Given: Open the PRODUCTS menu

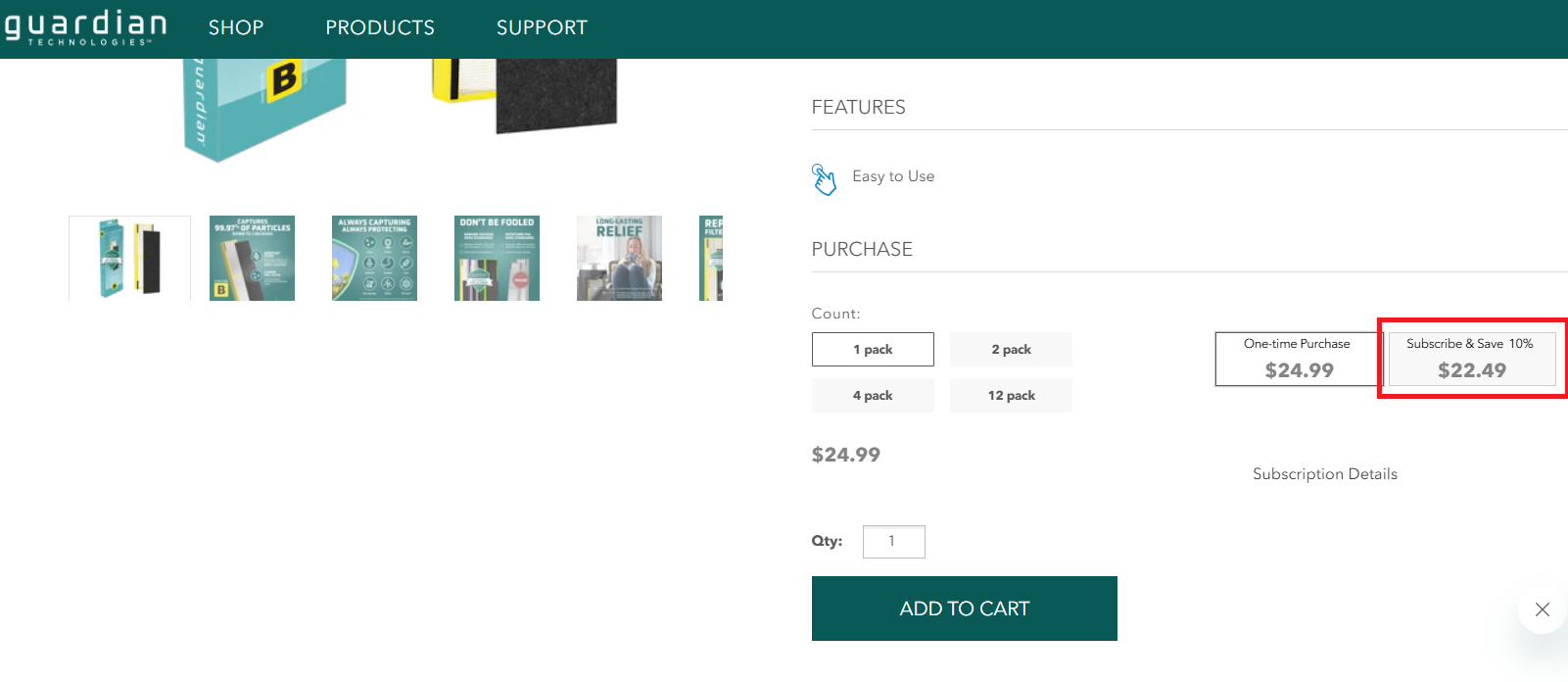Looking at the screenshot, I should 380,28.
